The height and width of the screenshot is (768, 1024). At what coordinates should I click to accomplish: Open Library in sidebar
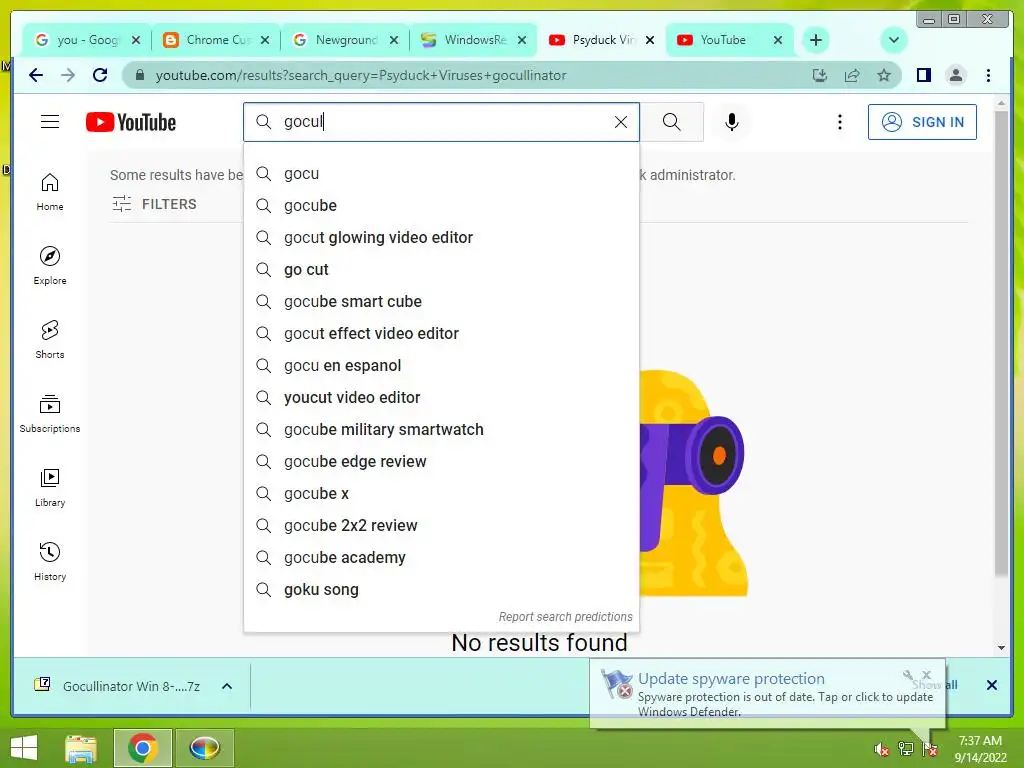(x=50, y=487)
